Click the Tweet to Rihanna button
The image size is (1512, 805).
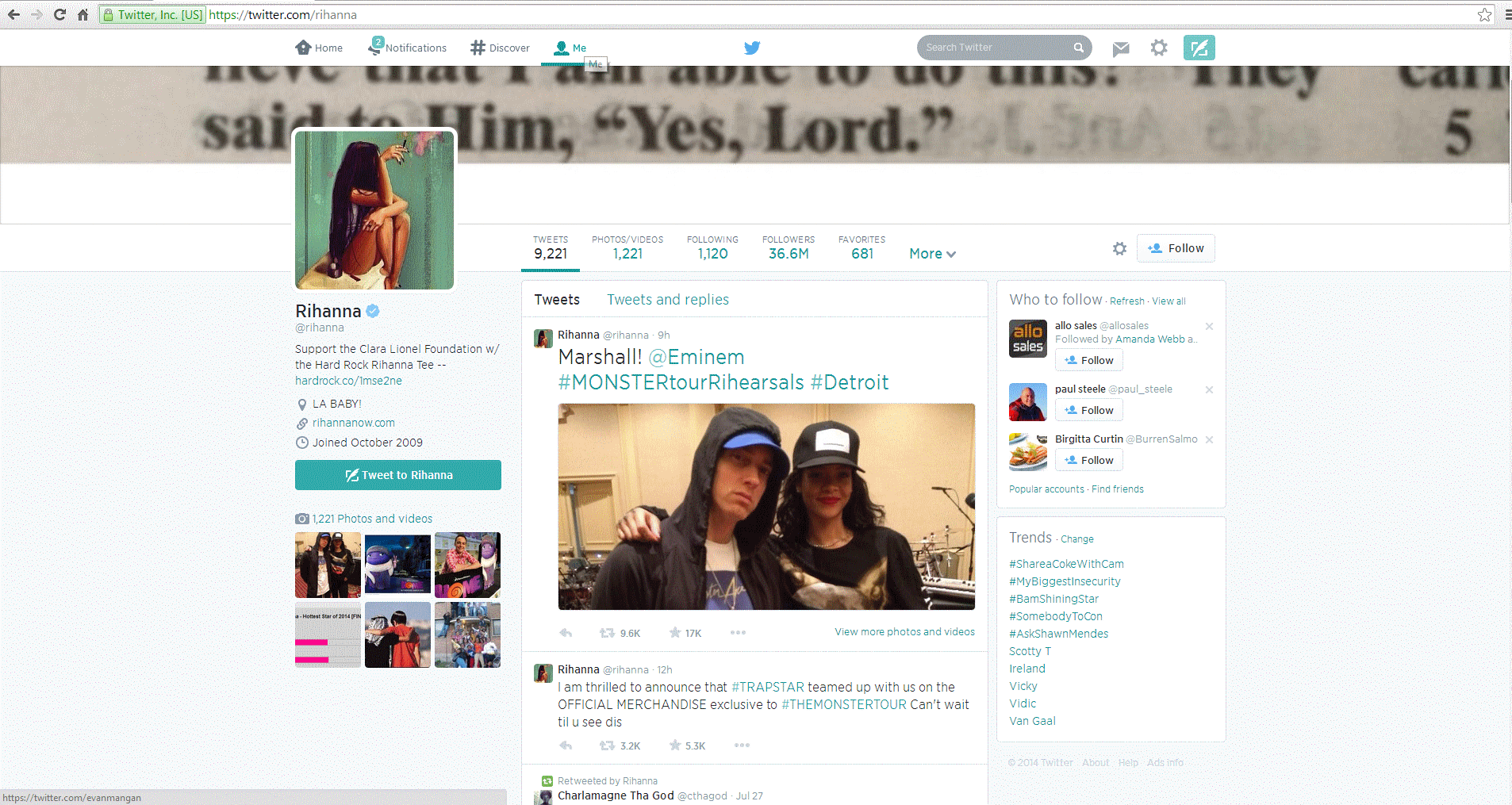point(398,475)
